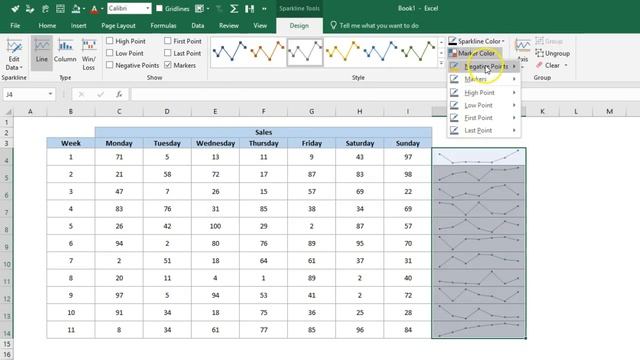Click the Insert Function fx icon
640x360 pixels.
pyautogui.click(x=119, y=94)
